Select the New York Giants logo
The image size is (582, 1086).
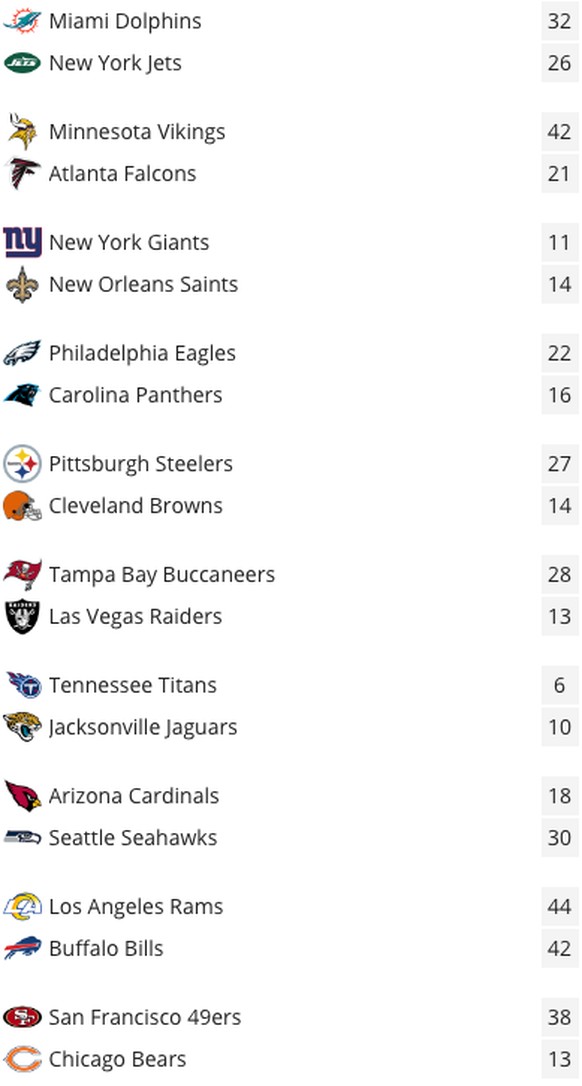coord(22,242)
